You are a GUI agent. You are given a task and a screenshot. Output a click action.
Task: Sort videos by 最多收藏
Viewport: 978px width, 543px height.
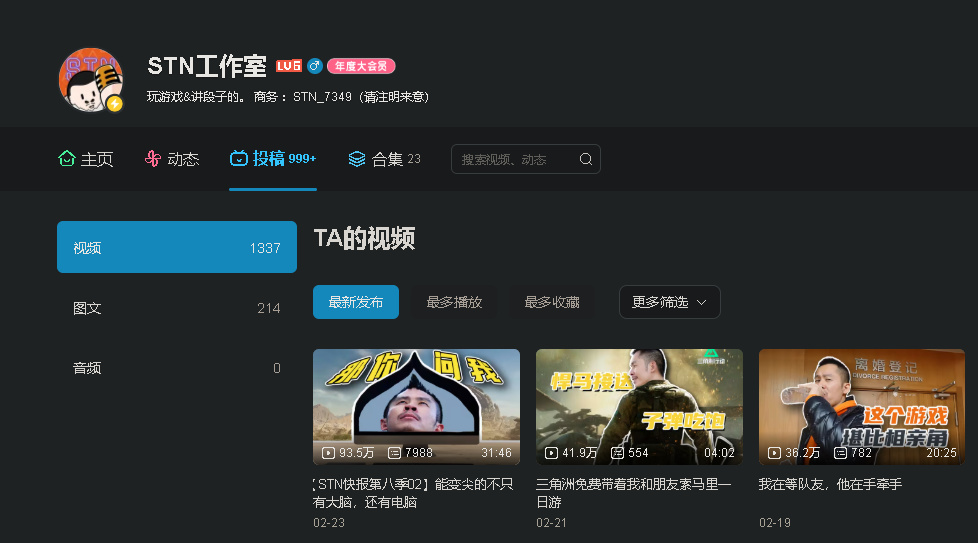coord(552,302)
